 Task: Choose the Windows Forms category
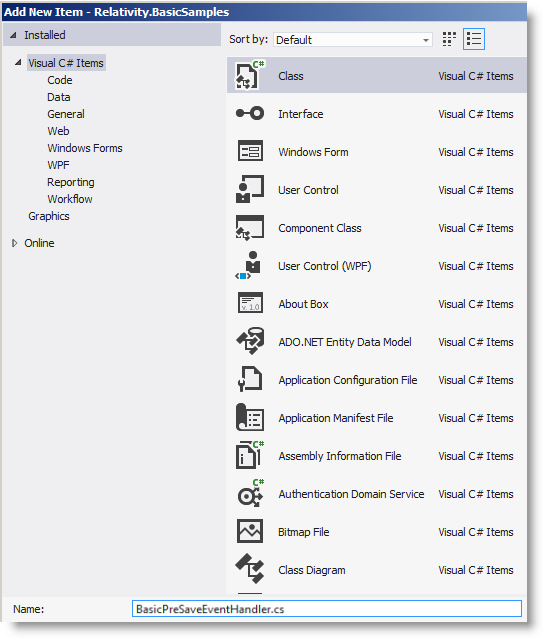coord(85,148)
